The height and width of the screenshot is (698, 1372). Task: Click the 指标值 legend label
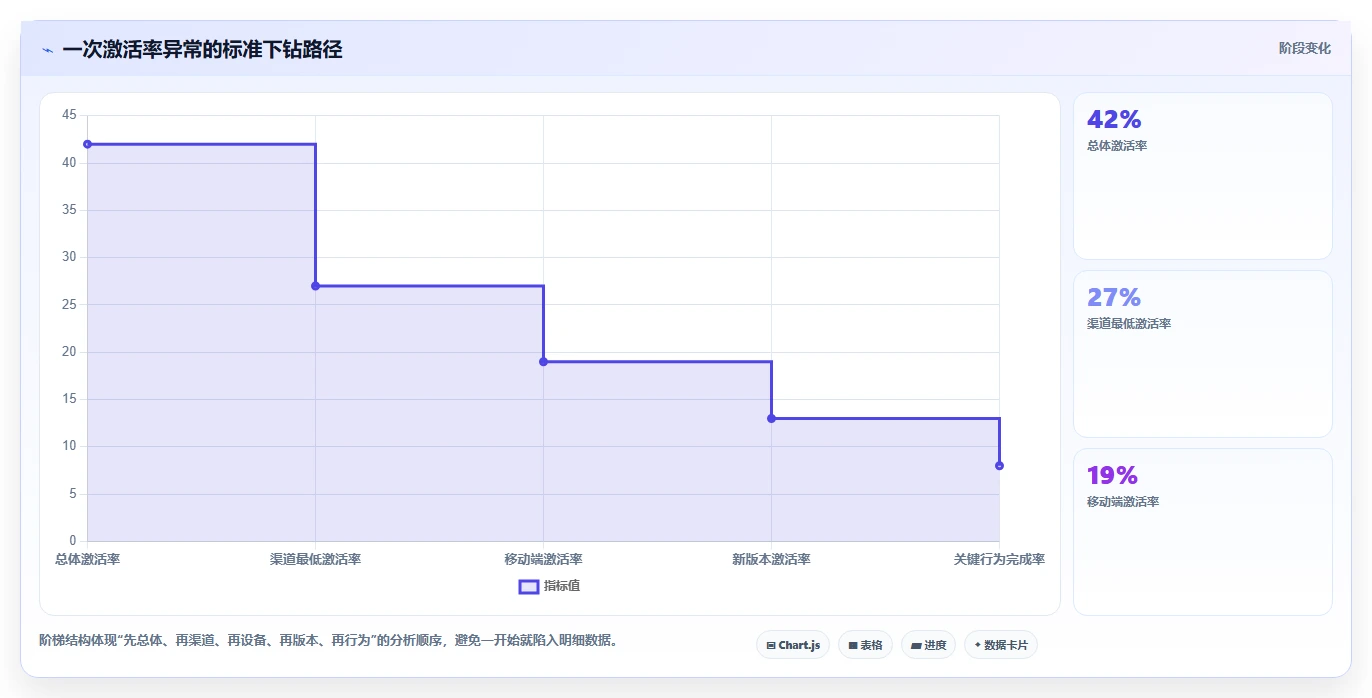(x=562, y=586)
